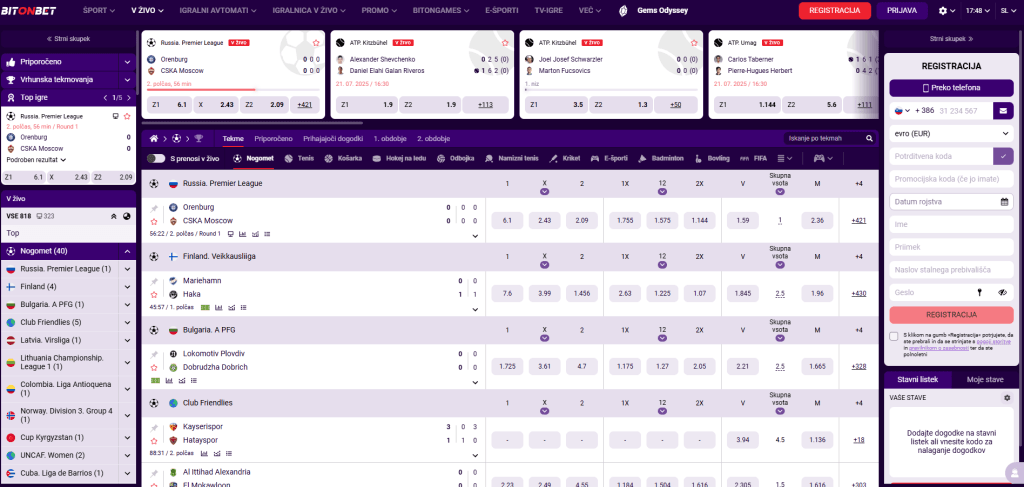
Task: Open the globe icon in V živo panel
Action: point(127,215)
